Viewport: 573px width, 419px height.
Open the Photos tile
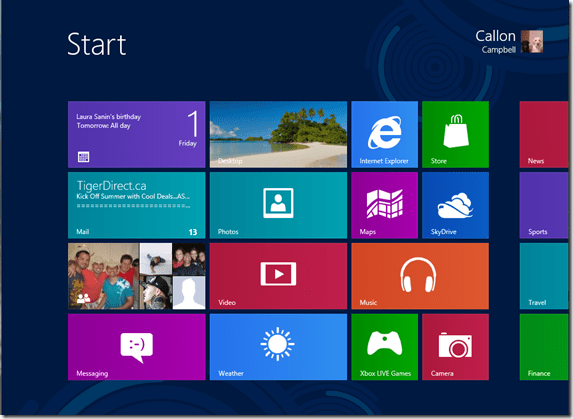[278, 205]
